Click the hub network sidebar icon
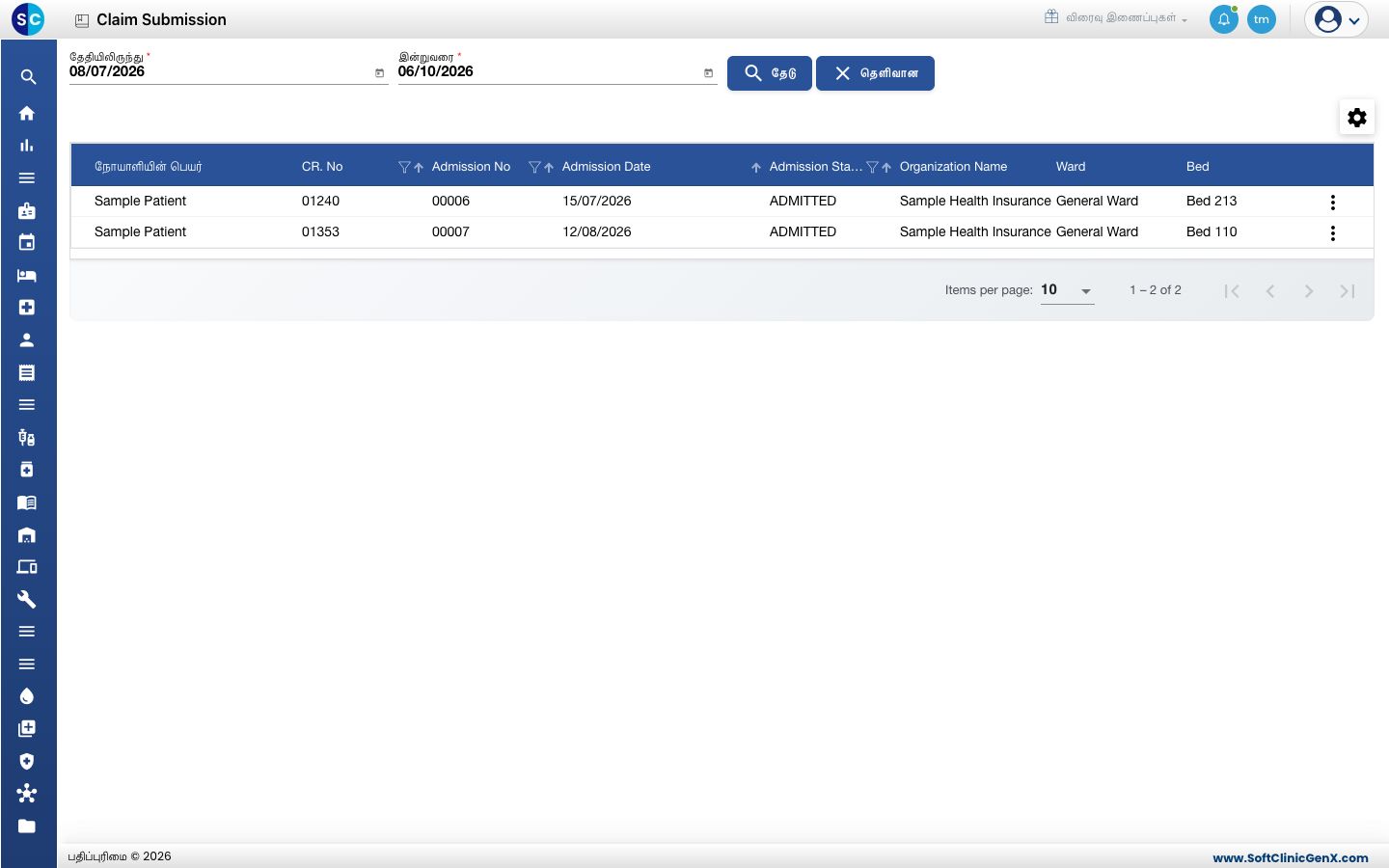The height and width of the screenshot is (868, 1389). click(27, 793)
